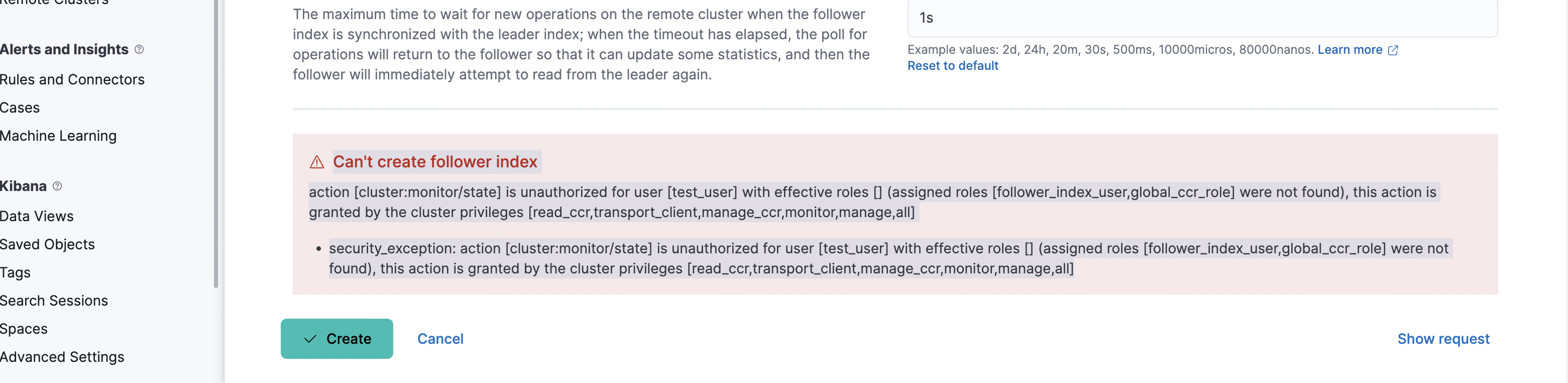Open Rules and Connectors

click(72, 79)
